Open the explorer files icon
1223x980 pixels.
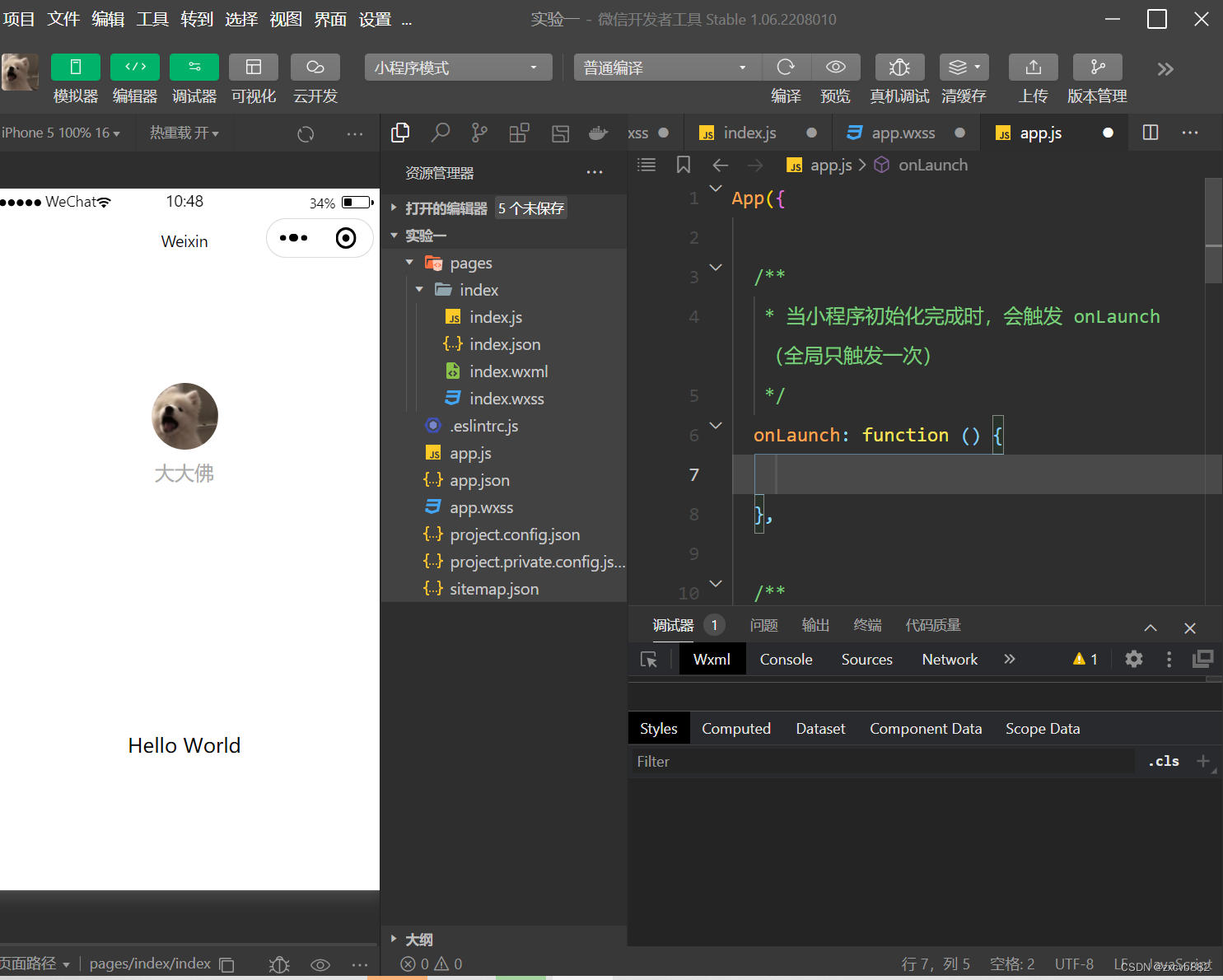tap(401, 133)
